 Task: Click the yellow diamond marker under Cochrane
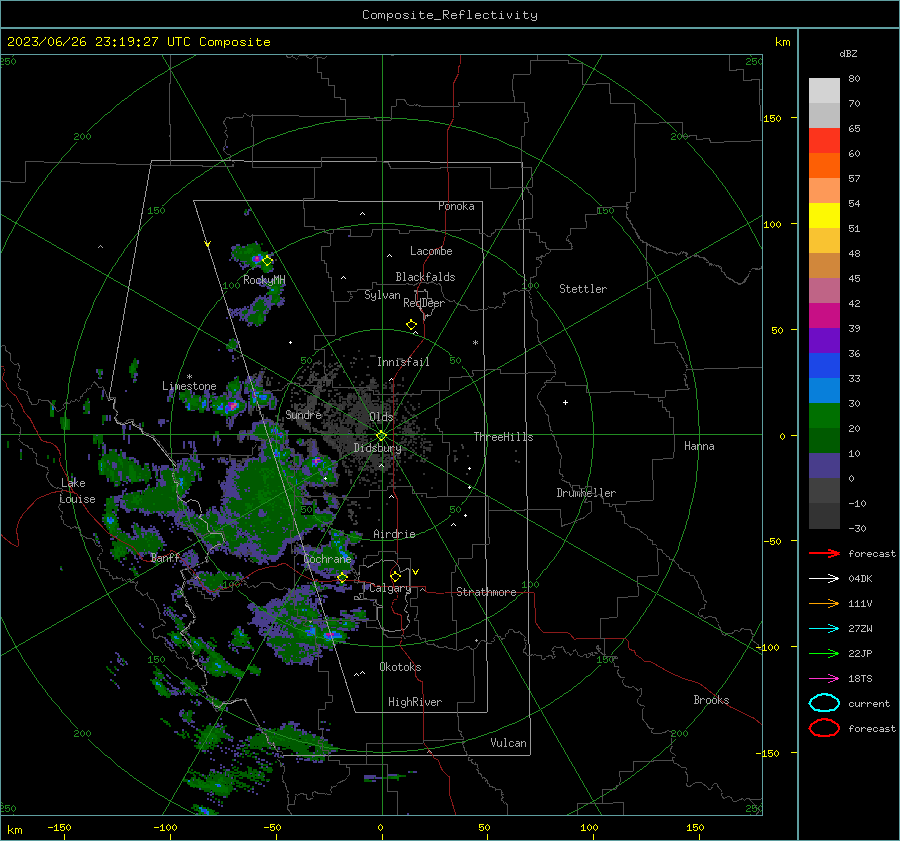point(342,578)
